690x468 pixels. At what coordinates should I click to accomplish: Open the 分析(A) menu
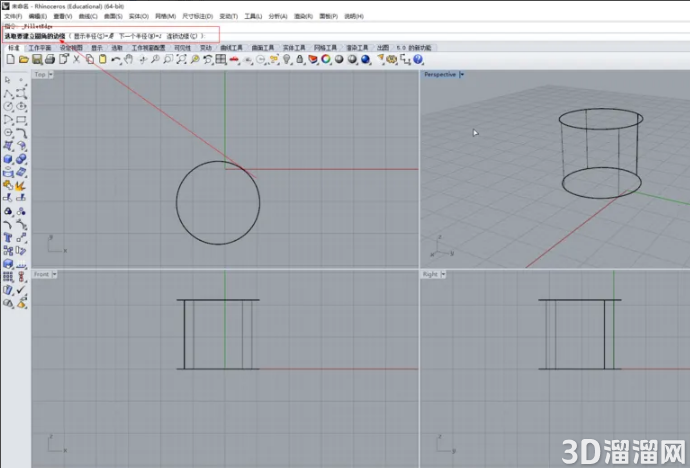[278, 16]
